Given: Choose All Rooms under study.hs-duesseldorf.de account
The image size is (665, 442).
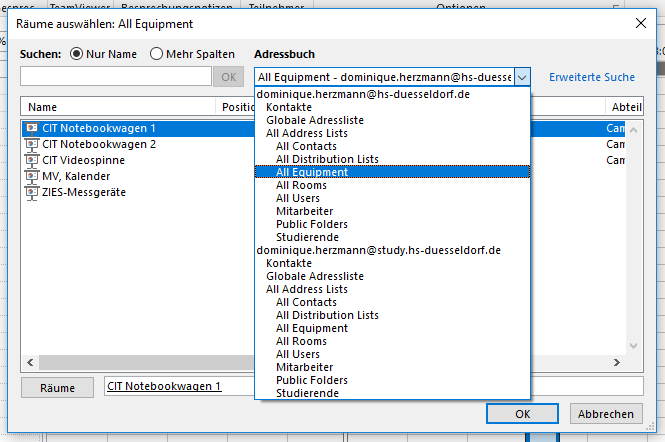Looking at the screenshot, I should point(301,341).
